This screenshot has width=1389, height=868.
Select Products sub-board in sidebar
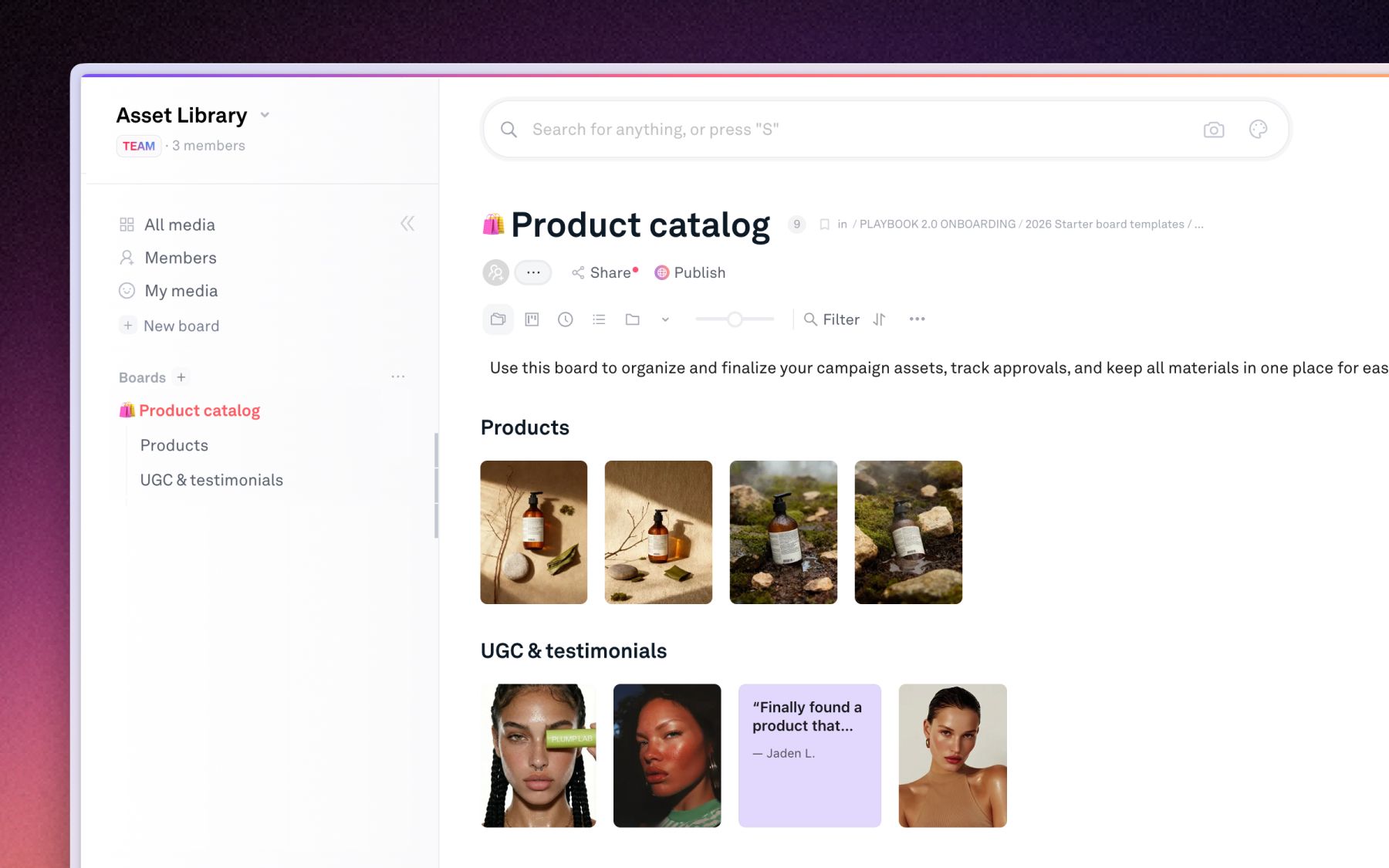point(174,445)
